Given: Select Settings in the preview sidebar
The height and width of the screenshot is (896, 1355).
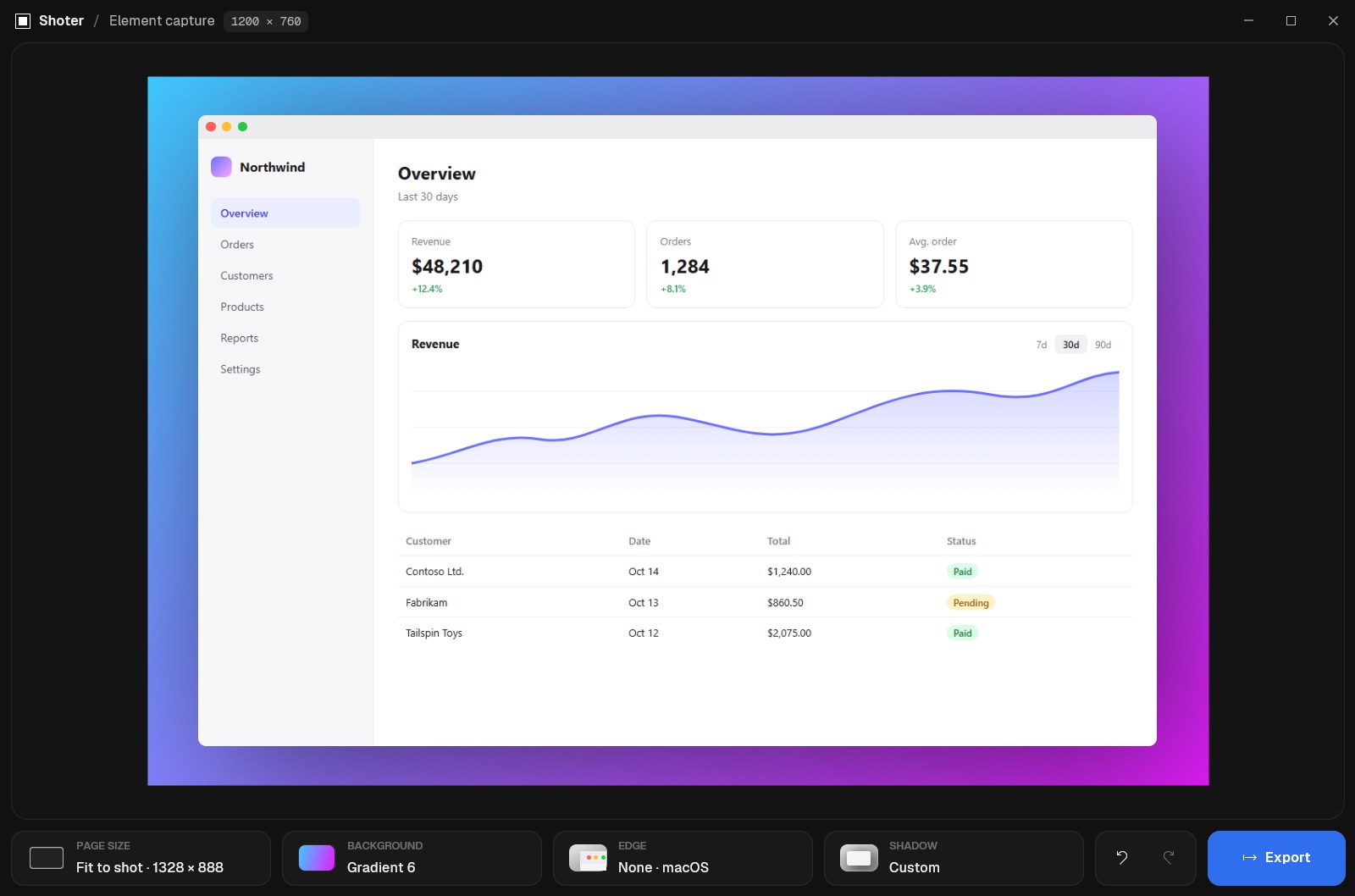Looking at the screenshot, I should pyautogui.click(x=285, y=369).
